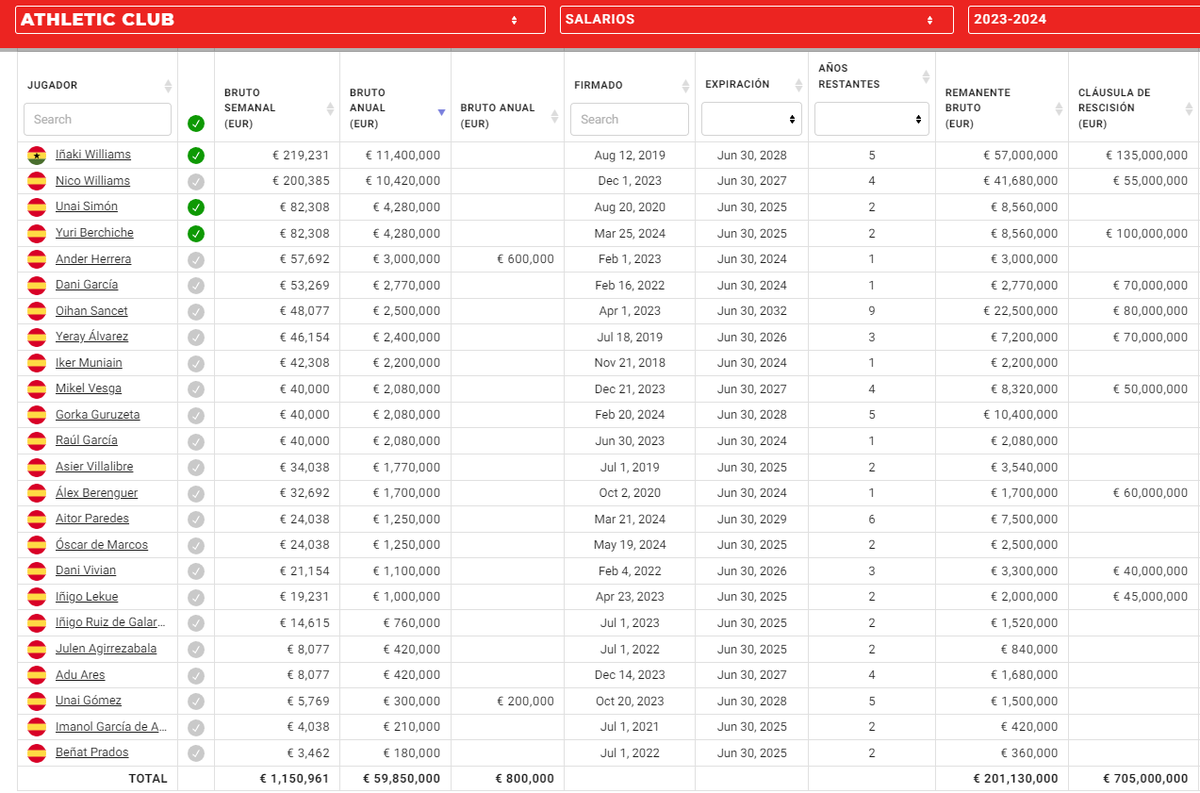Sort by Remanente Bruto column arrows
Viewport: 1200px width, 793px height.
click(1058, 108)
